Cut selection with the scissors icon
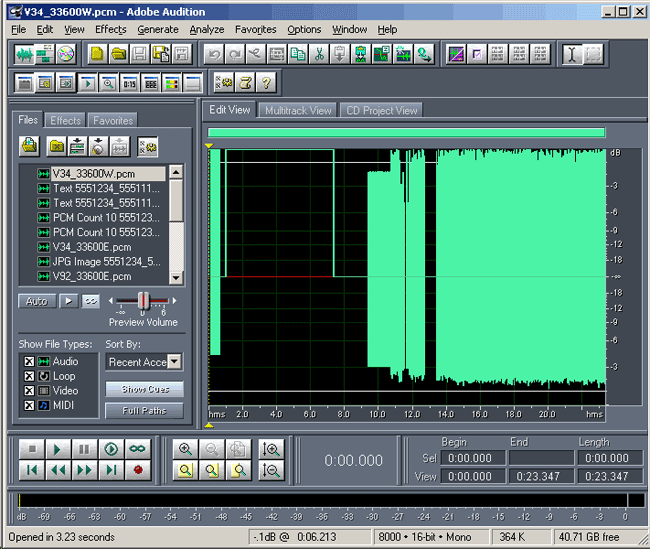The width and height of the screenshot is (650, 549). point(319,54)
